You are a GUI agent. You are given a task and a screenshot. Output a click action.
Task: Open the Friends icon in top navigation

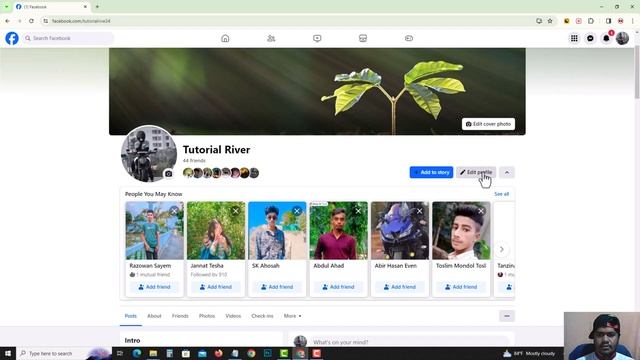pyautogui.click(x=271, y=38)
